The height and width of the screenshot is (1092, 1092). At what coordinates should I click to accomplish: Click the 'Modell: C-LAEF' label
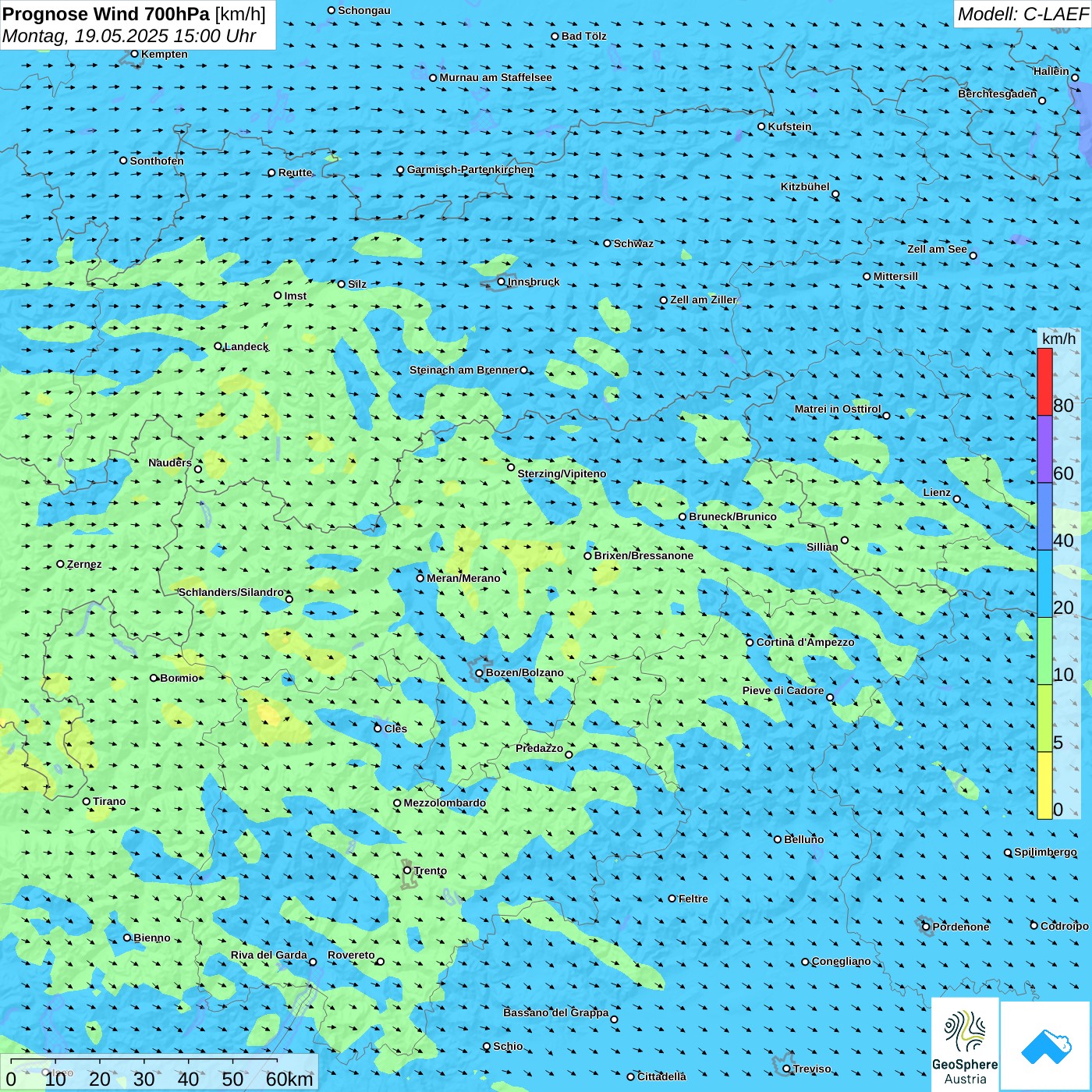click(1023, 14)
